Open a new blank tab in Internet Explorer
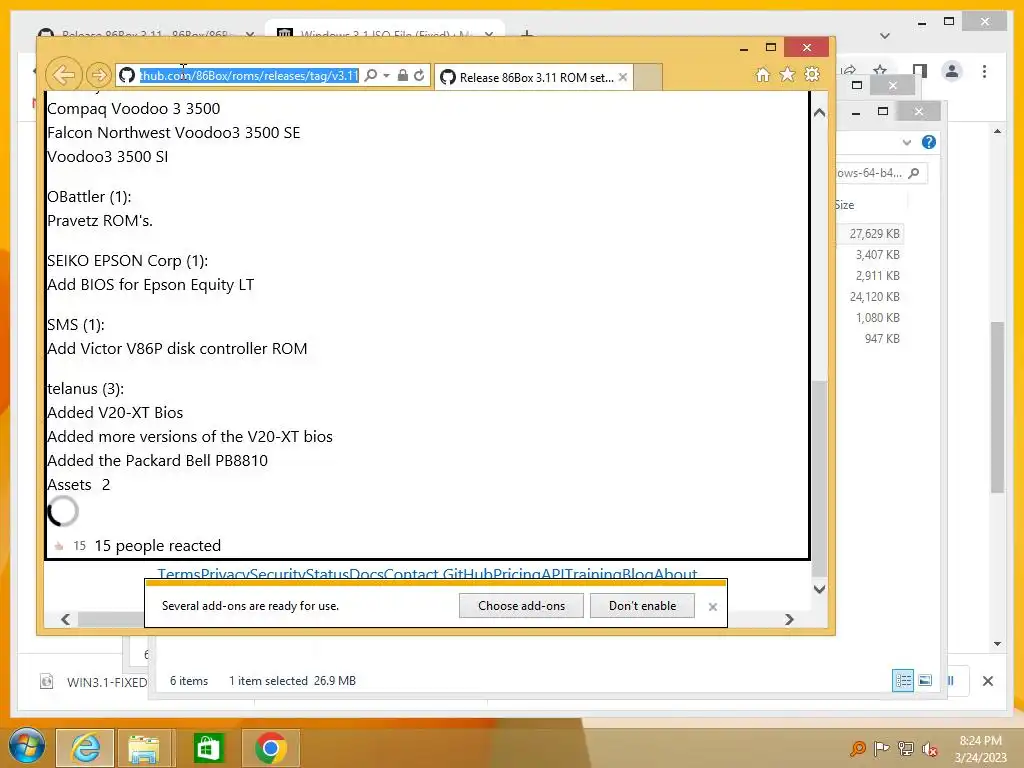This screenshot has width=1024, height=768. 648,77
